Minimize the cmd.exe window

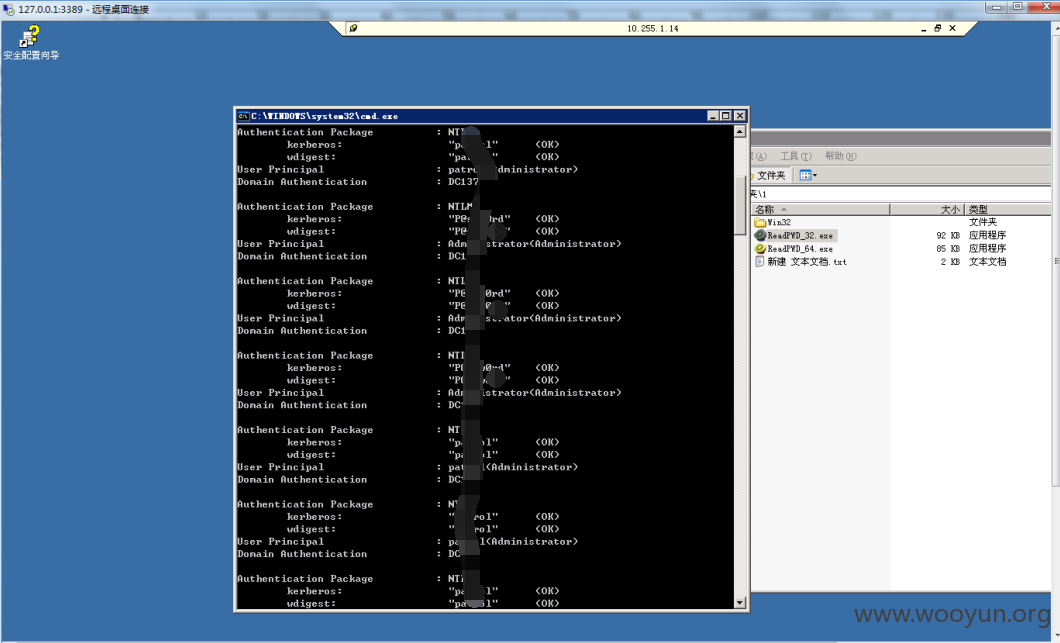[713, 116]
